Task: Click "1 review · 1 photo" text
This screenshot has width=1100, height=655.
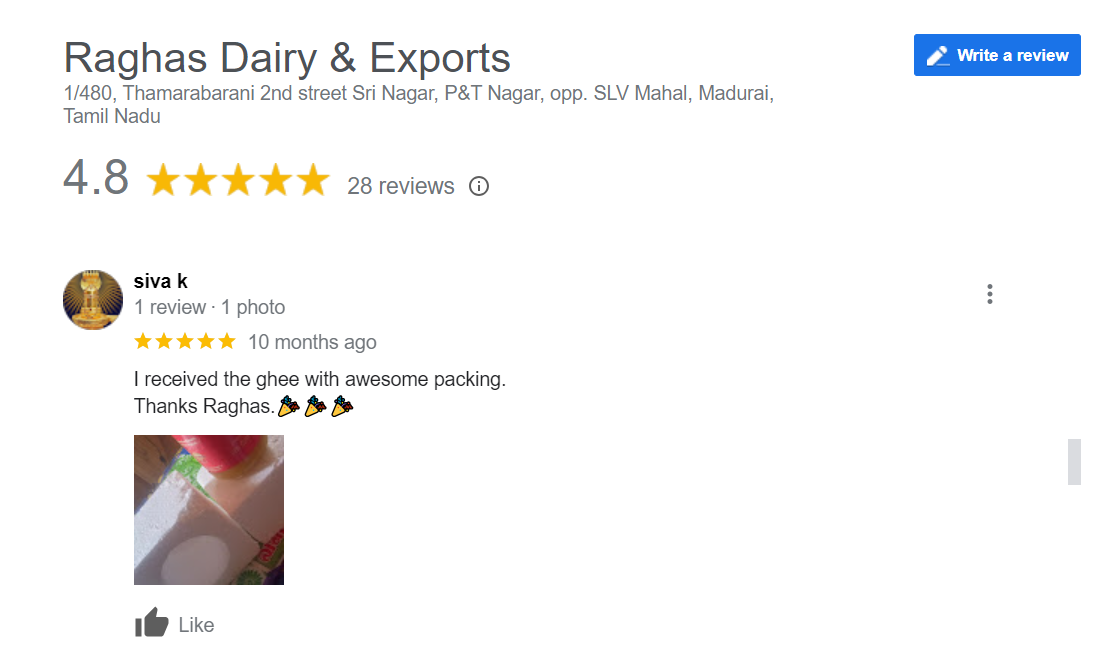Action: pos(210,307)
